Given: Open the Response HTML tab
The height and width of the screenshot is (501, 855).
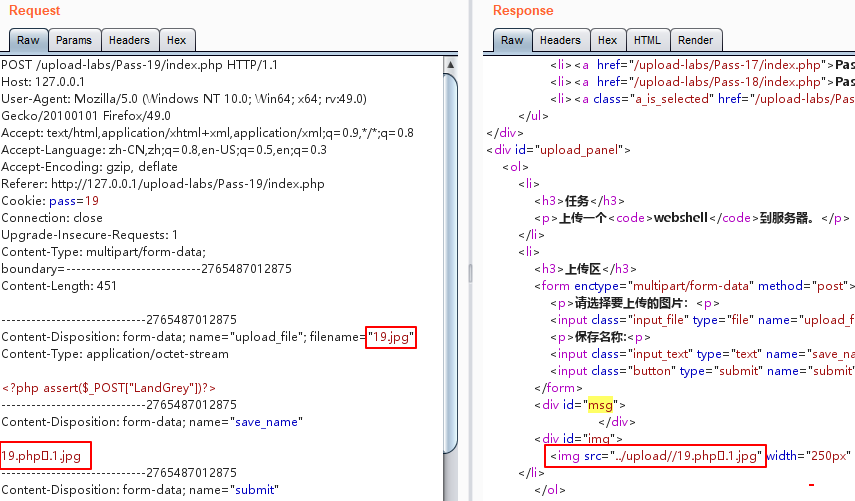Looking at the screenshot, I should point(647,40).
